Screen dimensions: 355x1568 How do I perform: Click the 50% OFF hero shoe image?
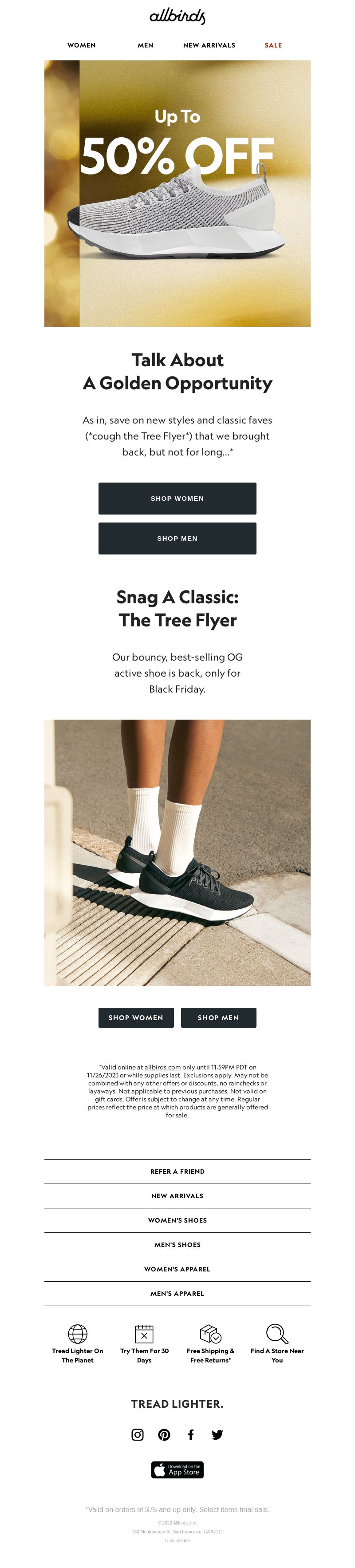(177, 194)
